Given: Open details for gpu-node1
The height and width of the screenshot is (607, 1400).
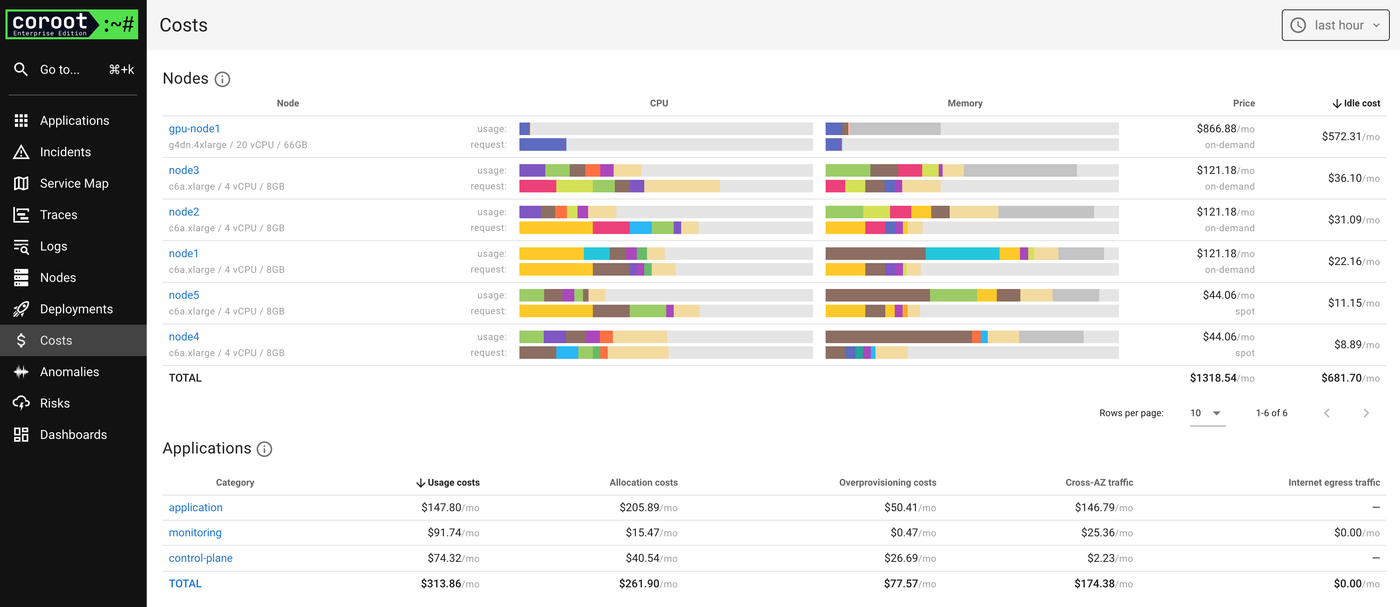Looking at the screenshot, I should 194,128.
